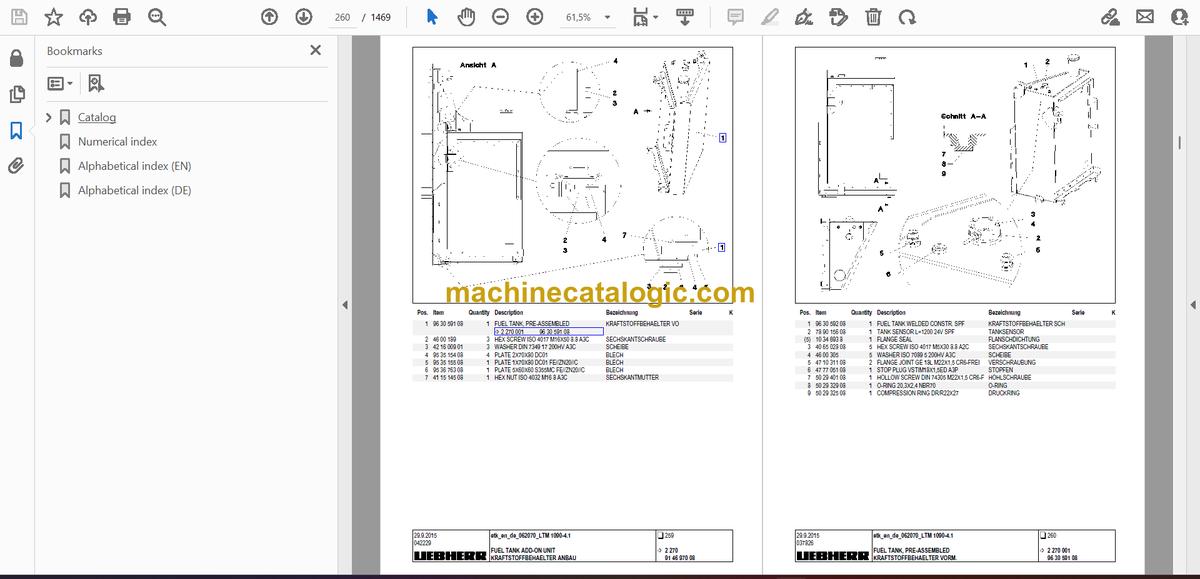Click the Print file icon
This screenshot has width=1200, height=579.
pos(122,17)
